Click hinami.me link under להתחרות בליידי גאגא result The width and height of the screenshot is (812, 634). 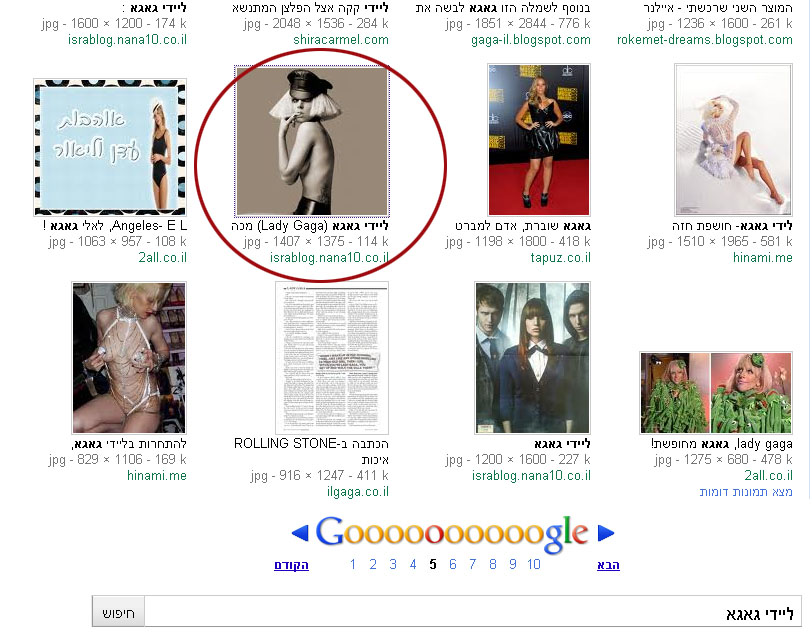tap(157, 476)
